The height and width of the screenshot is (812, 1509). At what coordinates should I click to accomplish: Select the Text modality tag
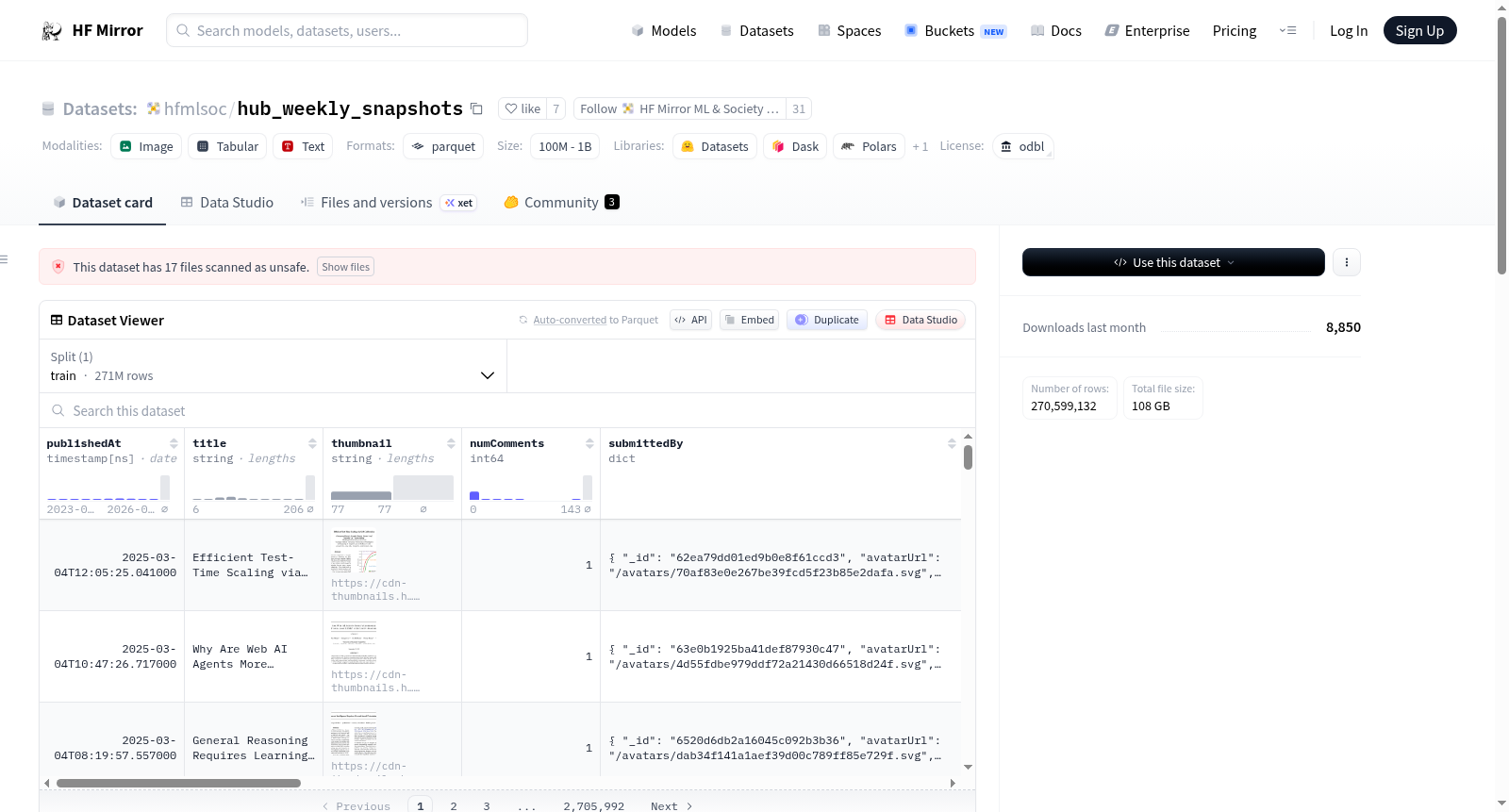point(303,146)
